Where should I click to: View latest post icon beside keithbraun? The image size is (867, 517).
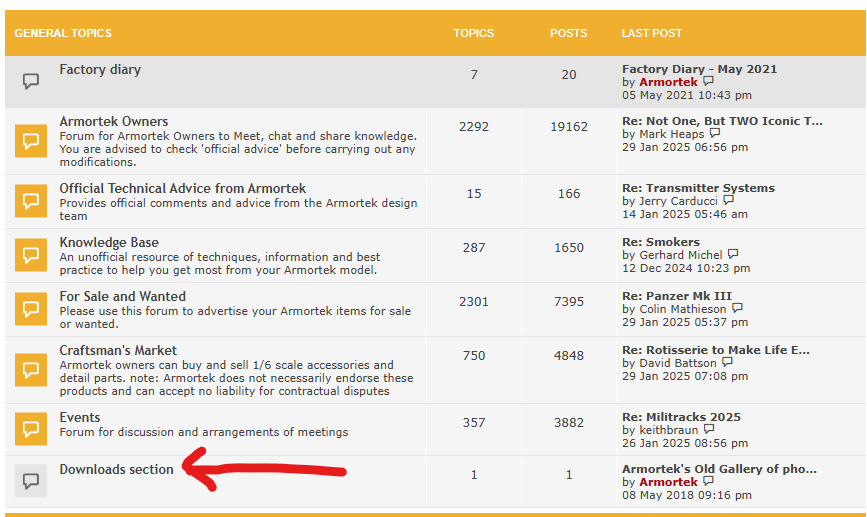click(x=709, y=429)
